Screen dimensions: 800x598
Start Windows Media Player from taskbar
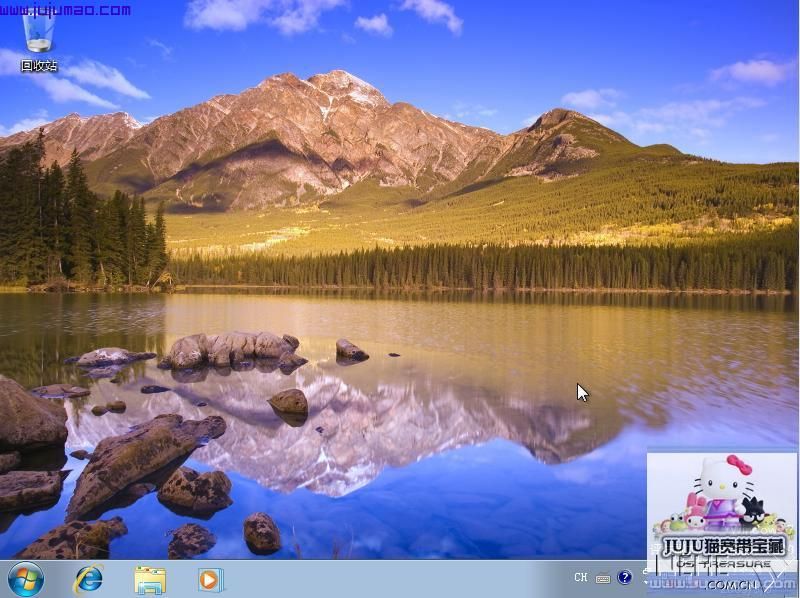210,579
